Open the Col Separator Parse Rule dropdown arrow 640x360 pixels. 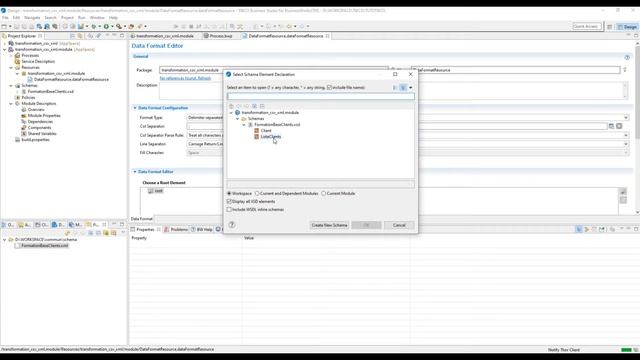coord(626,135)
